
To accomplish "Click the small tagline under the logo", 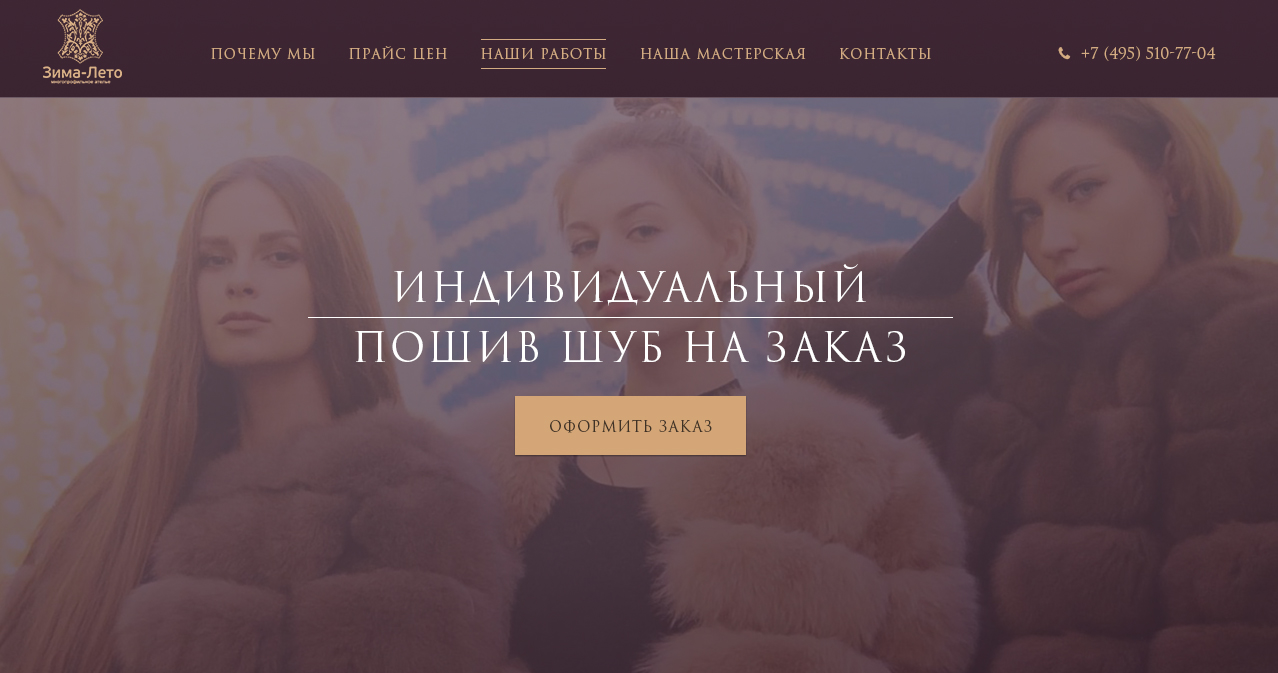I will click(x=82, y=82).
